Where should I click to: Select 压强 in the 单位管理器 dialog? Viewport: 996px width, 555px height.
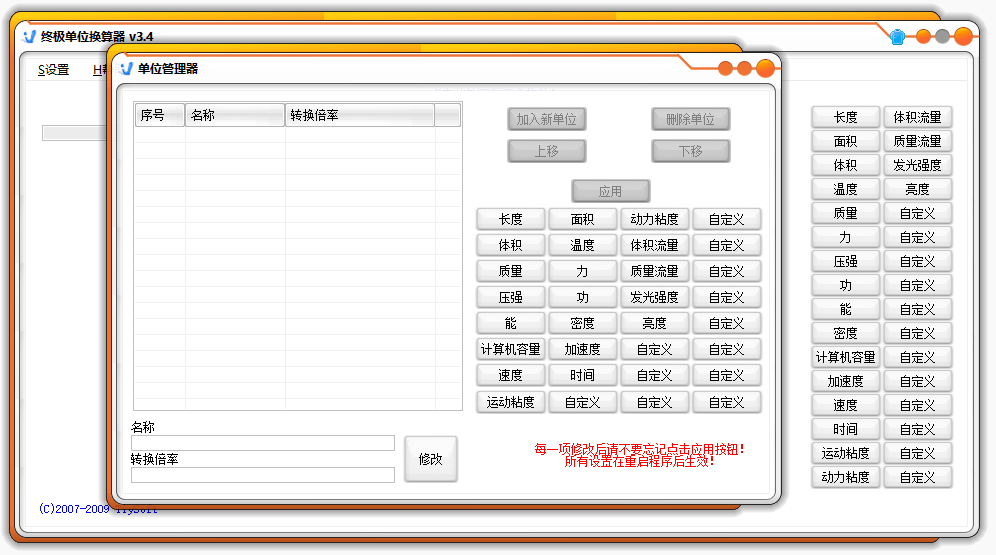(x=511, y=297)
